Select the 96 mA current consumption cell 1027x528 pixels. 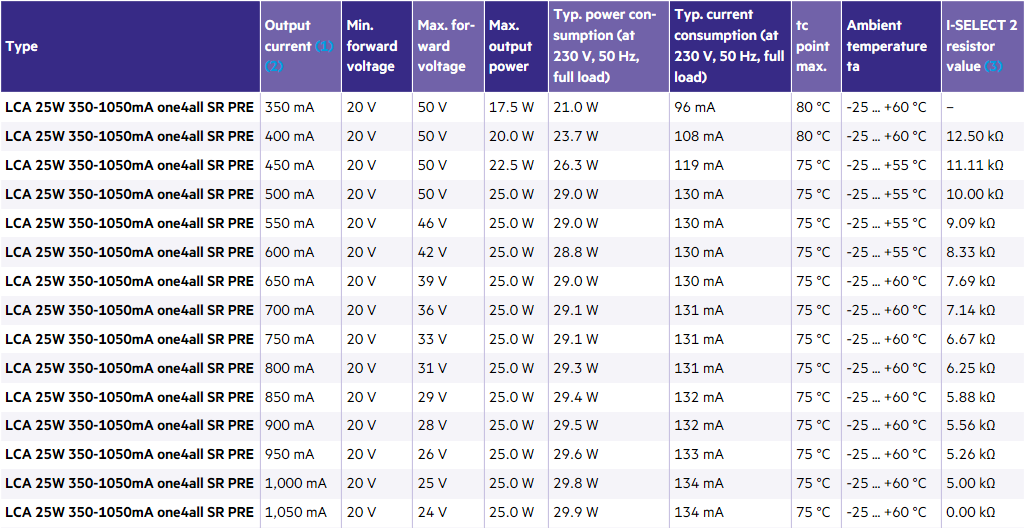(x=730, y=107)
